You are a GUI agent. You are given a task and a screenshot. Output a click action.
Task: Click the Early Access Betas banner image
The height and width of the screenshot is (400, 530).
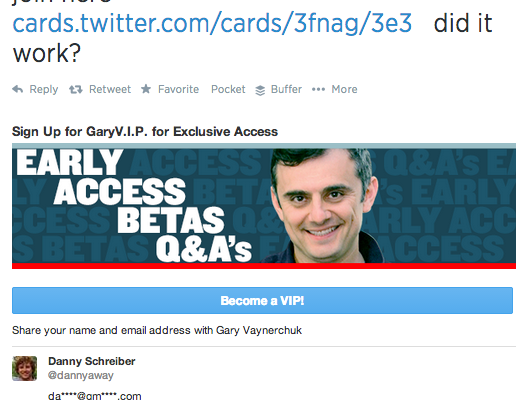click(x=264, y=206)
